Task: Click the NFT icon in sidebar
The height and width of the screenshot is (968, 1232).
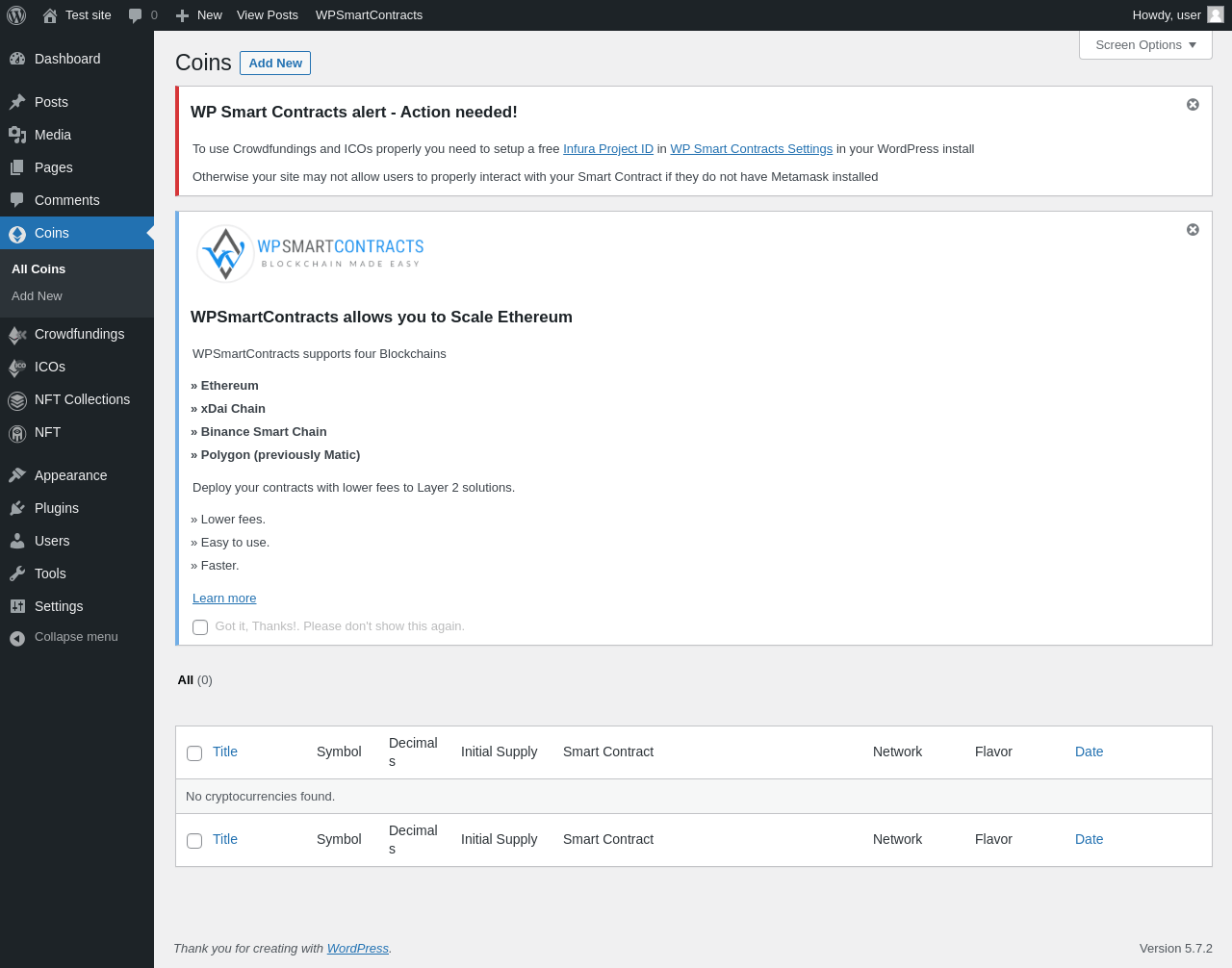Action: 17,433
